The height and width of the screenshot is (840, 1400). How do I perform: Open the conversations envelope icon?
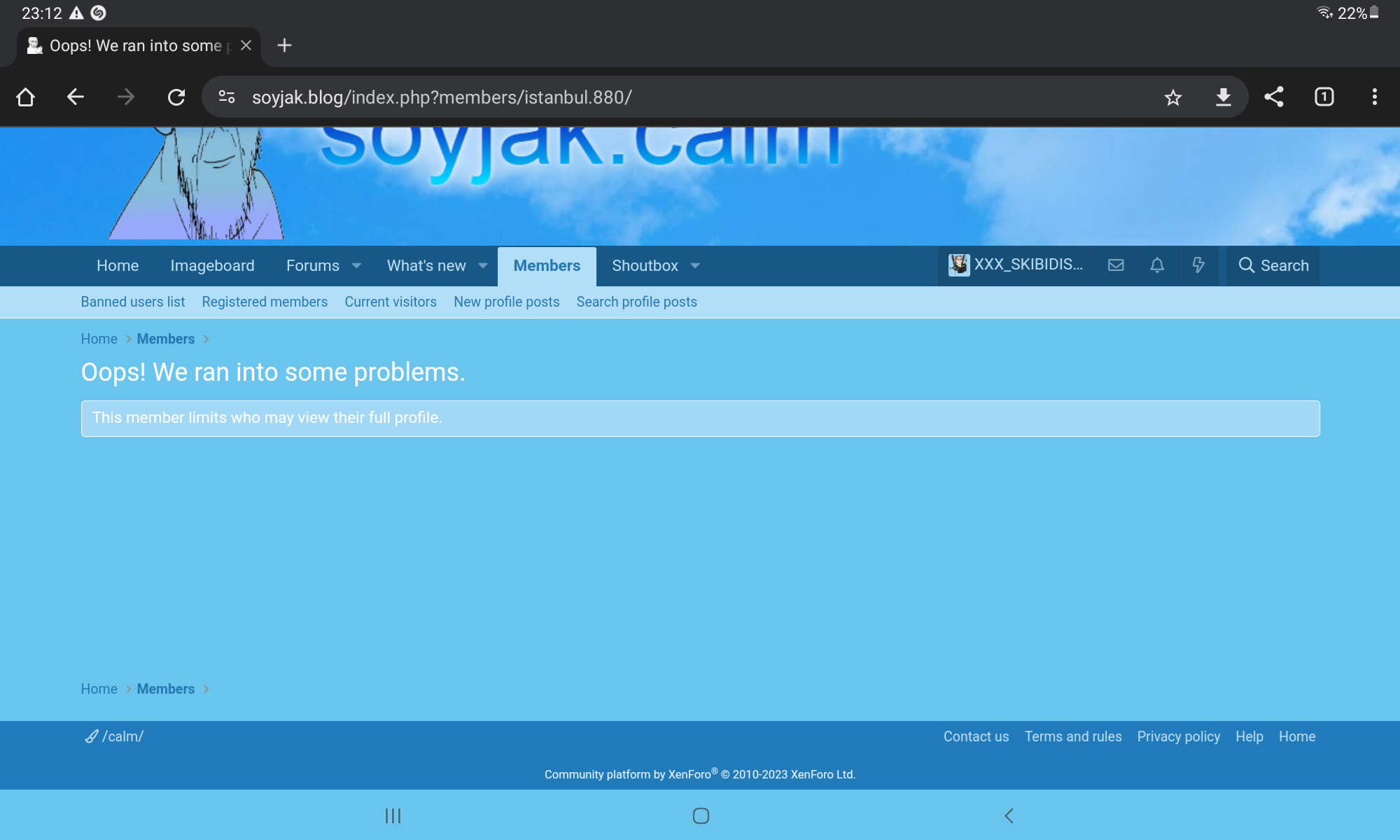click(1116, 265)
